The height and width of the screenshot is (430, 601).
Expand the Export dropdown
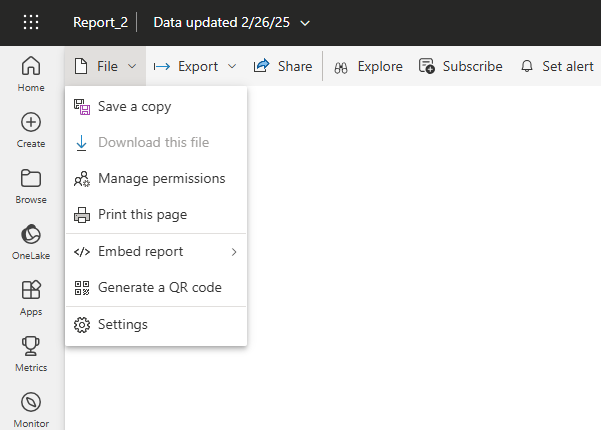pos(195,67)
